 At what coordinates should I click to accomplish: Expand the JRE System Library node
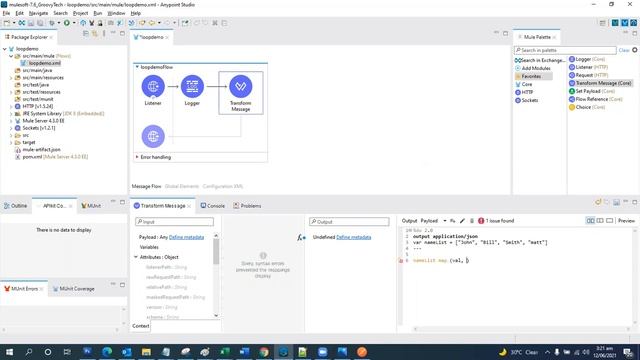coord(11,113)
